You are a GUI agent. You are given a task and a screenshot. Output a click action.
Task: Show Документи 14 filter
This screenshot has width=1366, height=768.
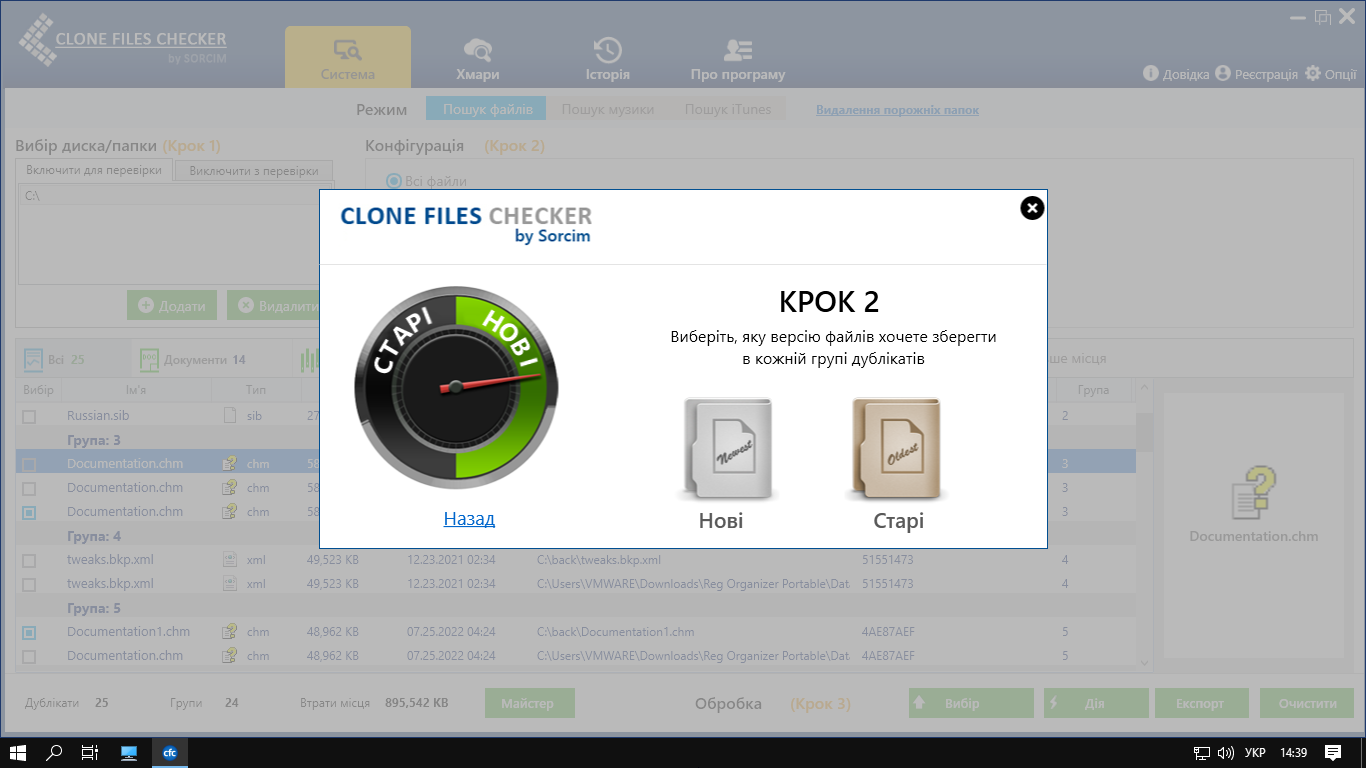193,359
